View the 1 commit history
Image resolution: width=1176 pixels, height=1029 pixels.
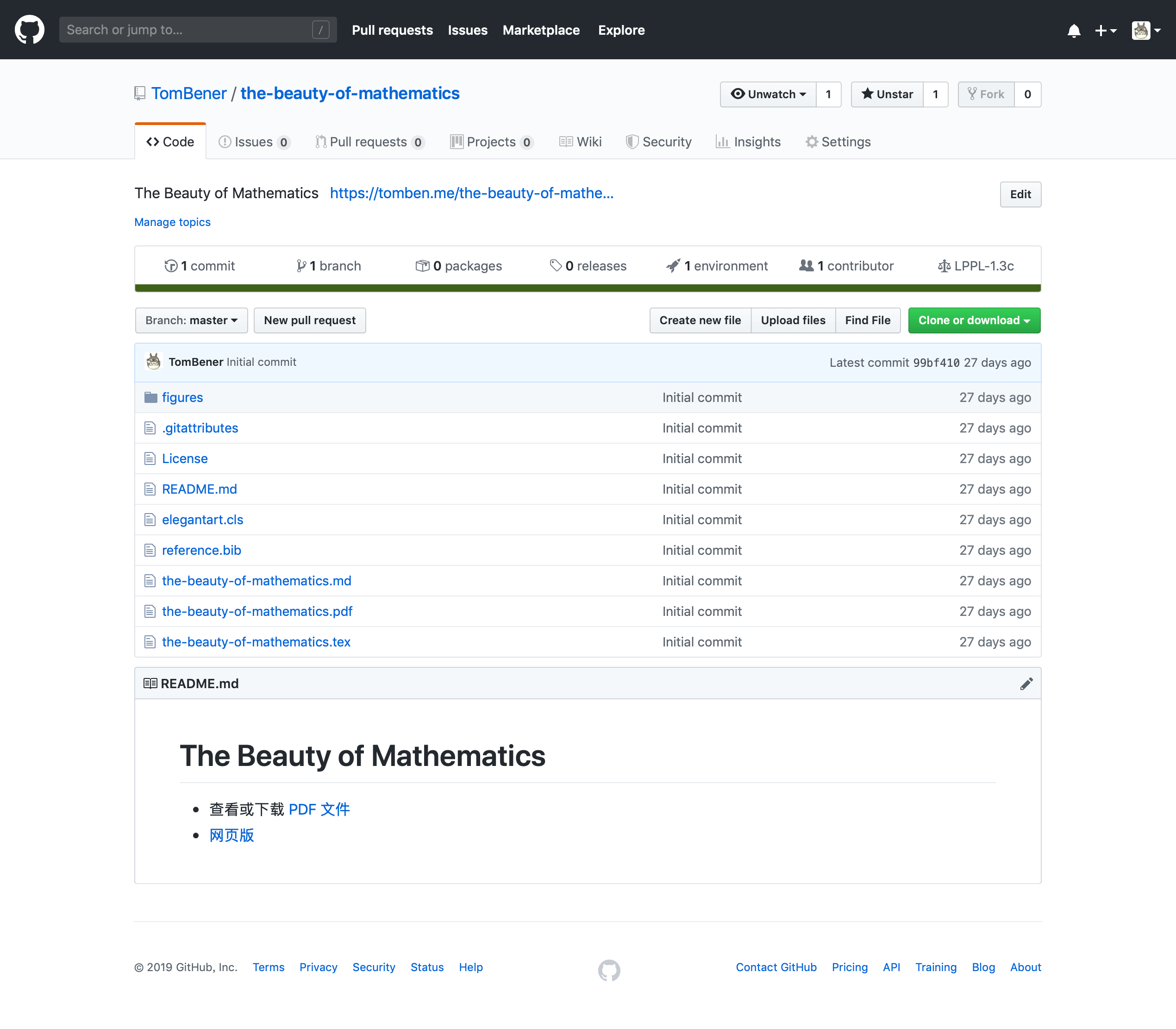[199, 266]
